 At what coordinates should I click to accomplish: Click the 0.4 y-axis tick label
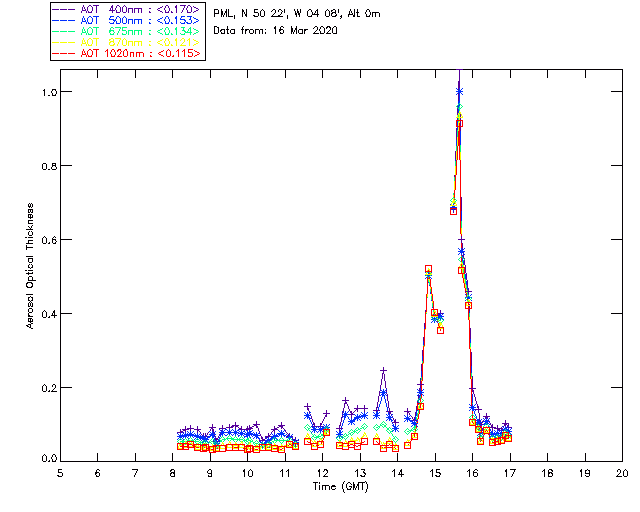point(49,314)
